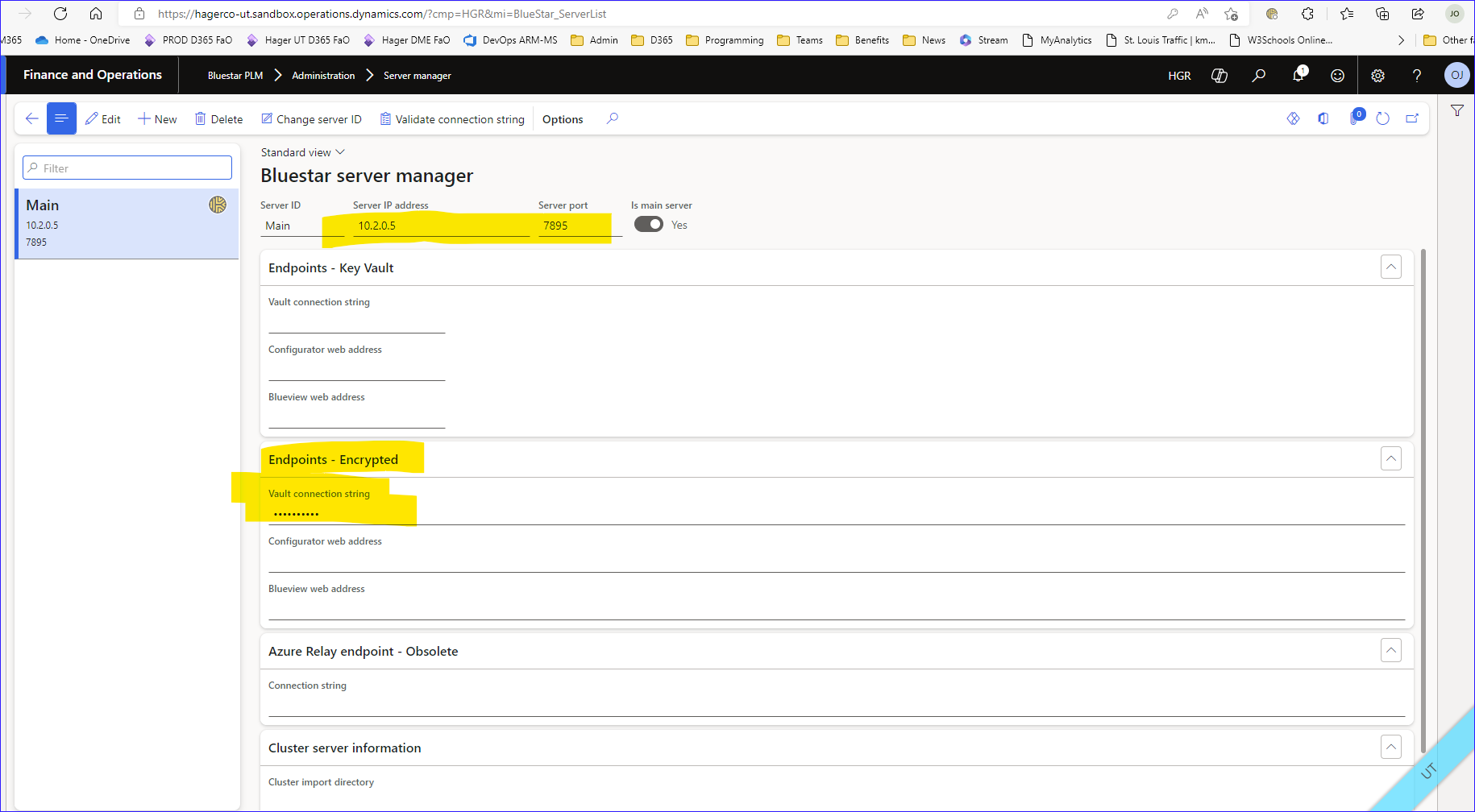
Task: Click the browser address bar URL
Action: (382, 14)
